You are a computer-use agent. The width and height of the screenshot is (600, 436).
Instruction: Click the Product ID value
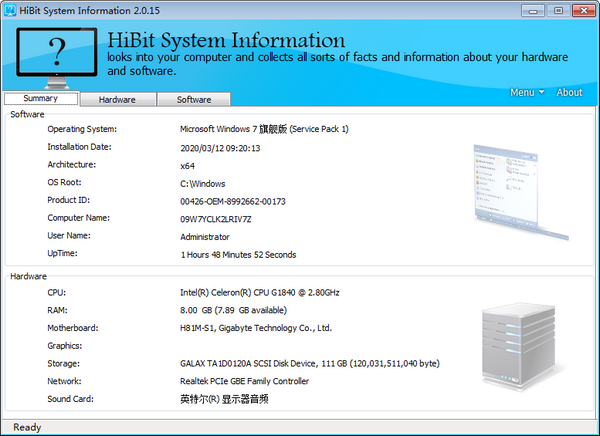click(x=232, y=201)
